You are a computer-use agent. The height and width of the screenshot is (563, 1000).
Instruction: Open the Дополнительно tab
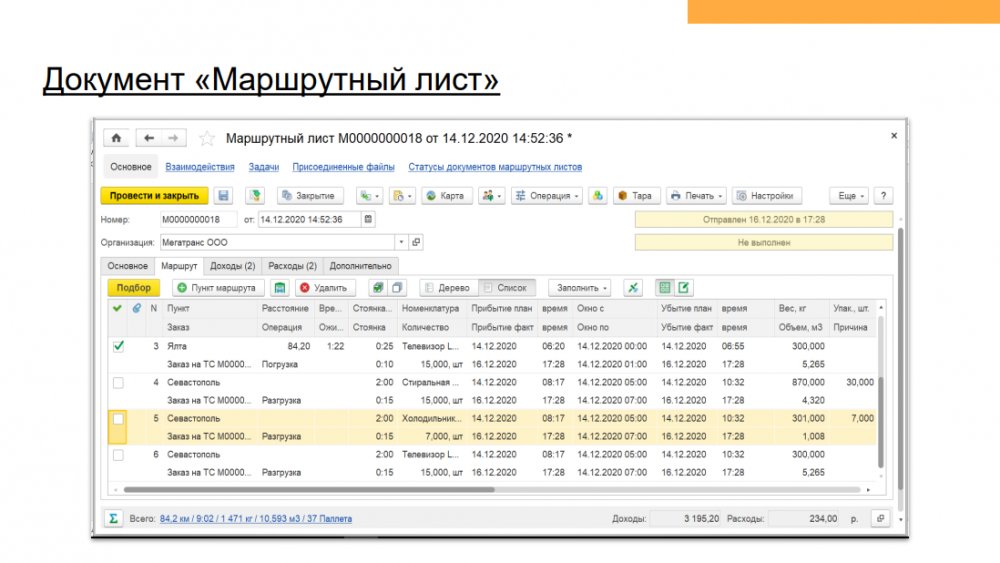[x=362, y=266]
